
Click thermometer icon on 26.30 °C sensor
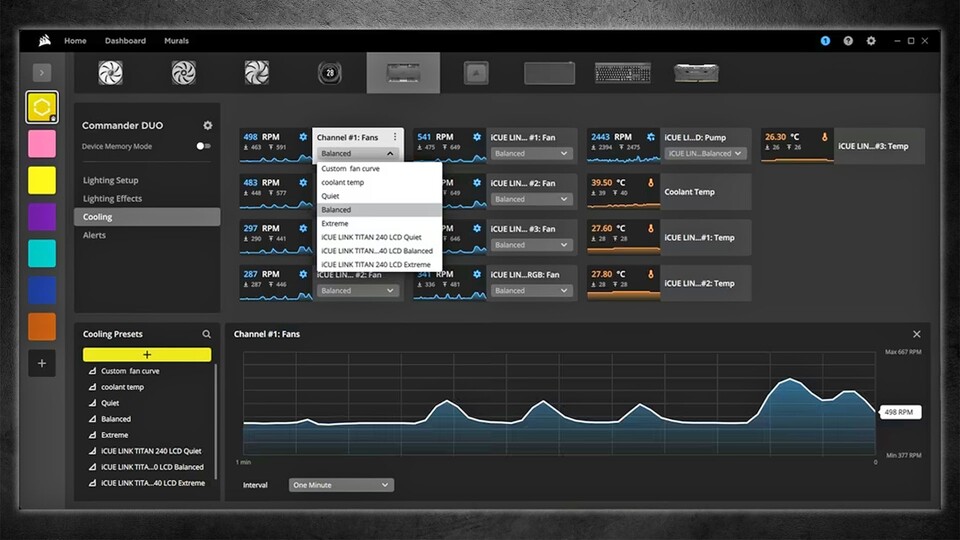[x=825, y=137]
